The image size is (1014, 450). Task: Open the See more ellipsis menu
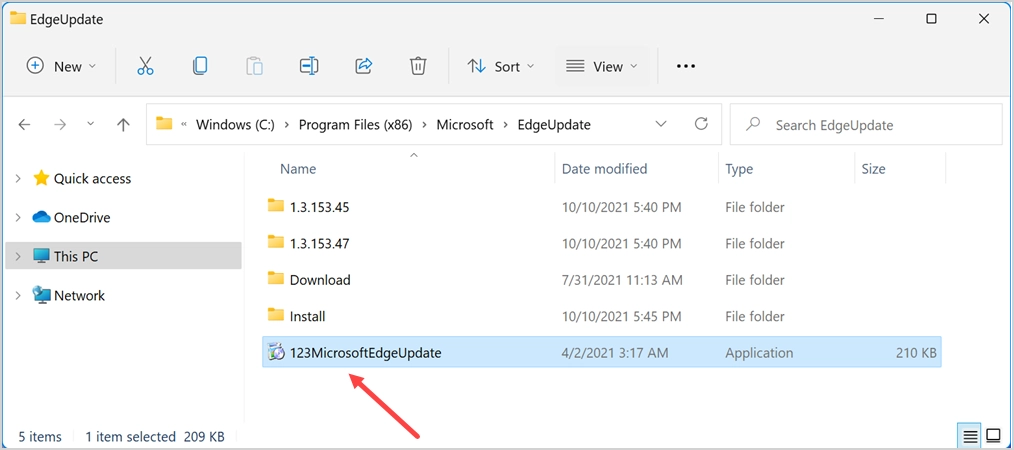685,66
